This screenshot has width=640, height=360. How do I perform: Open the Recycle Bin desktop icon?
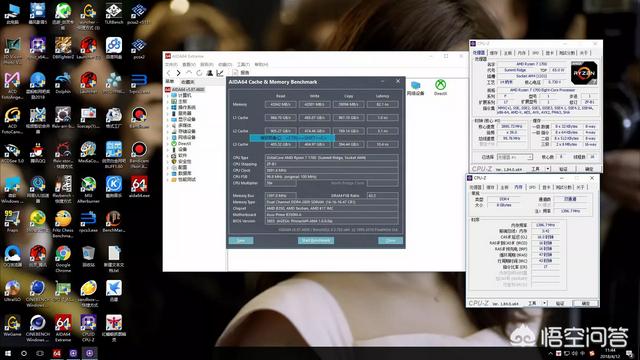tap(88, 256)
